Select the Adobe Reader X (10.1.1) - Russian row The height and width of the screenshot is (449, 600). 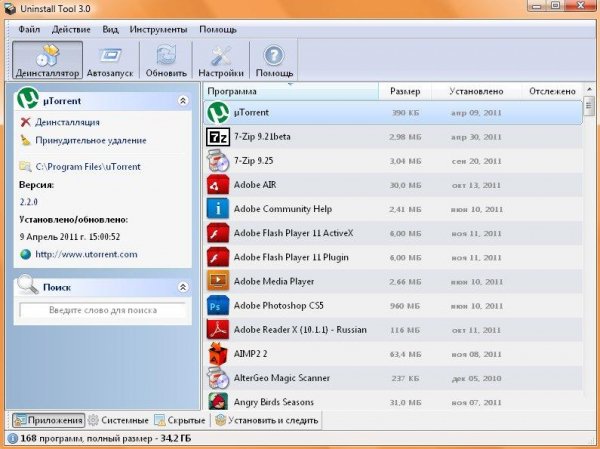[393, 330]
